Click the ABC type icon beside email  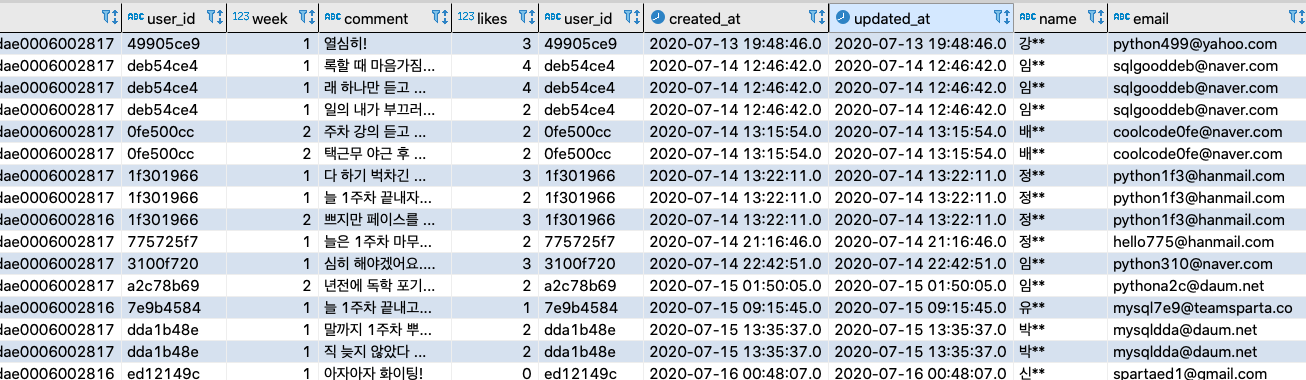[1122, 18]
